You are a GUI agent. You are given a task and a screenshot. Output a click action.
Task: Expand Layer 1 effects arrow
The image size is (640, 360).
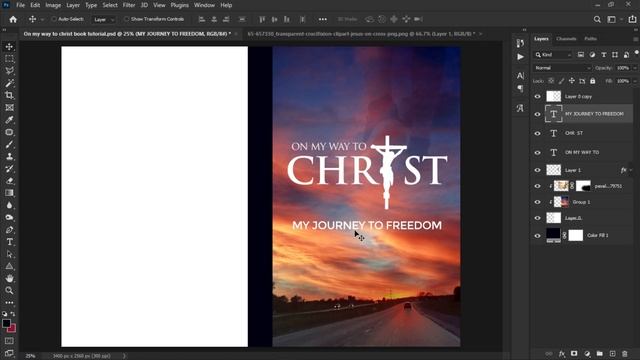tap(631, 170)
